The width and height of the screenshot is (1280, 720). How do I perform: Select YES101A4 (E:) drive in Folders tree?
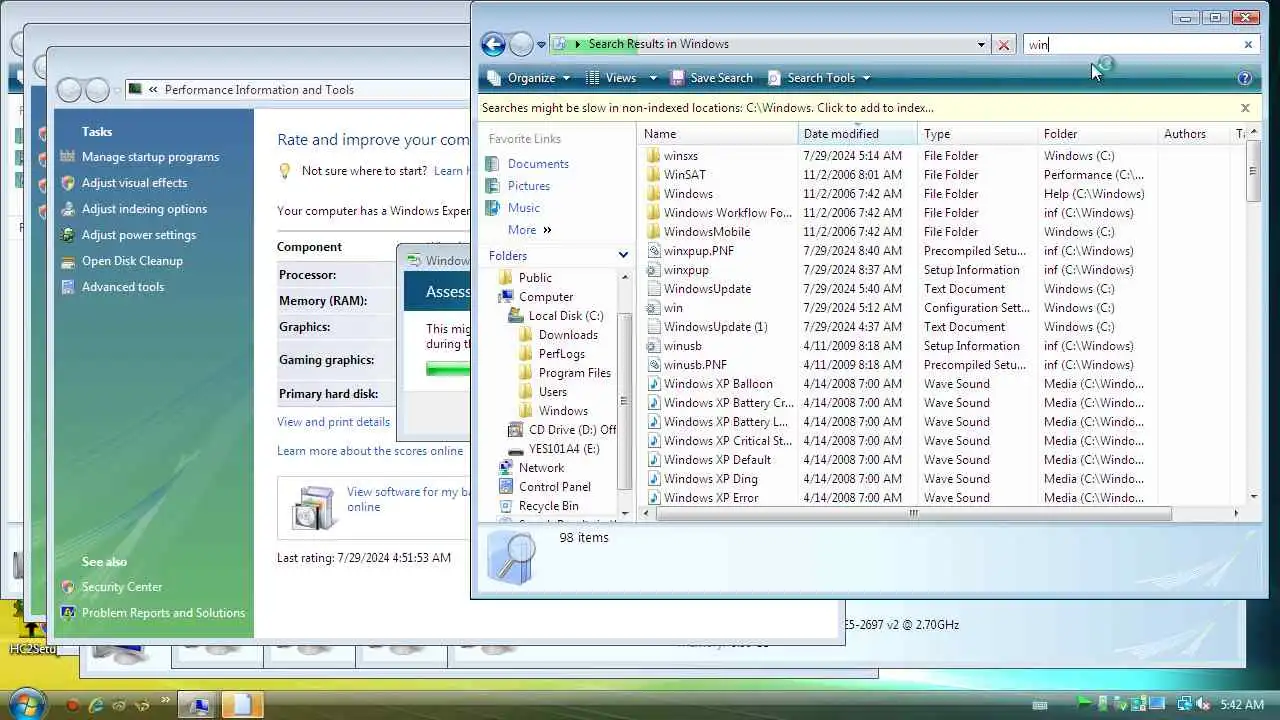pyautogui.click(x=564, y=449)
